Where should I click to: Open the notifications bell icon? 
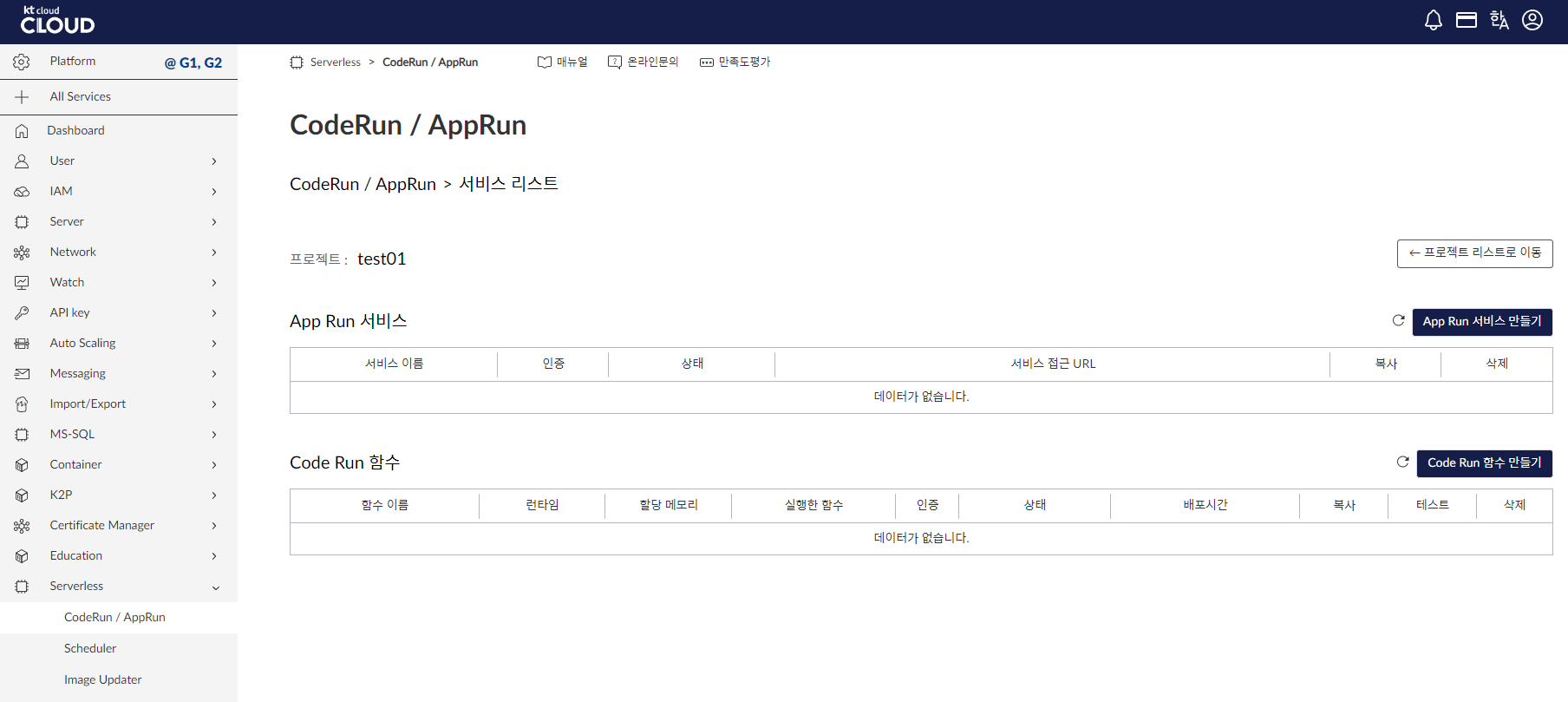point(1434,20)
